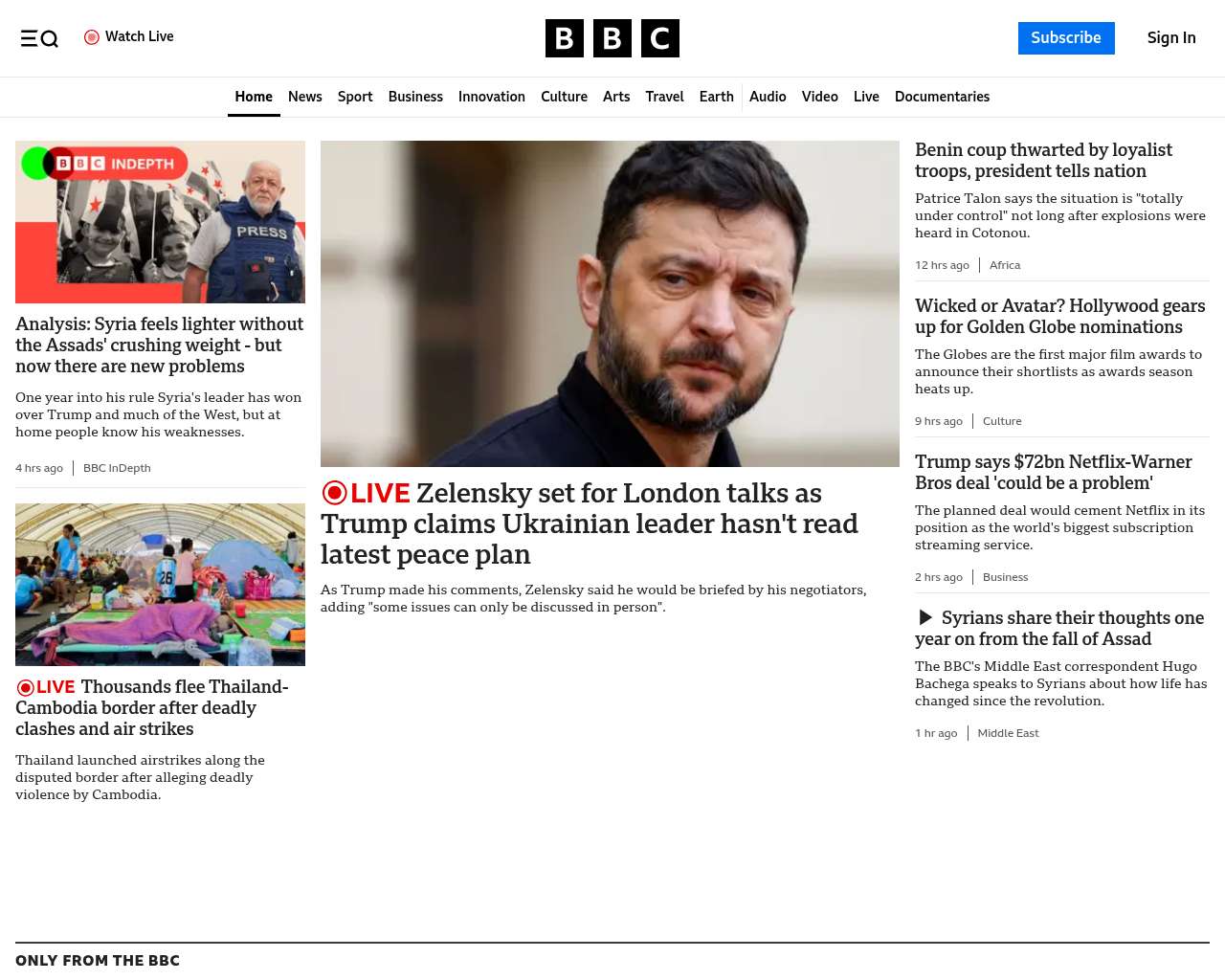This screenshot has height=980, width=1225.
Task: Select the Earth tab
Action: click(716, 97)
